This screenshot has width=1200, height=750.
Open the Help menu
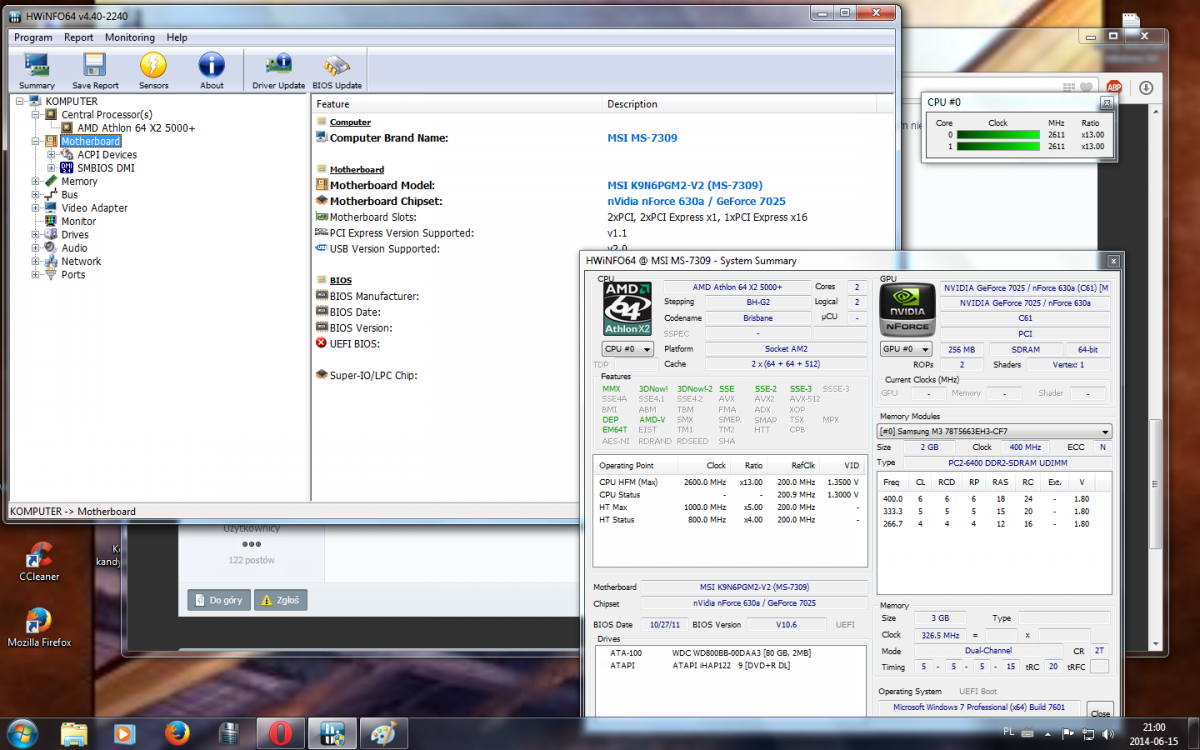pyautogui.click(x=177, y=38)
